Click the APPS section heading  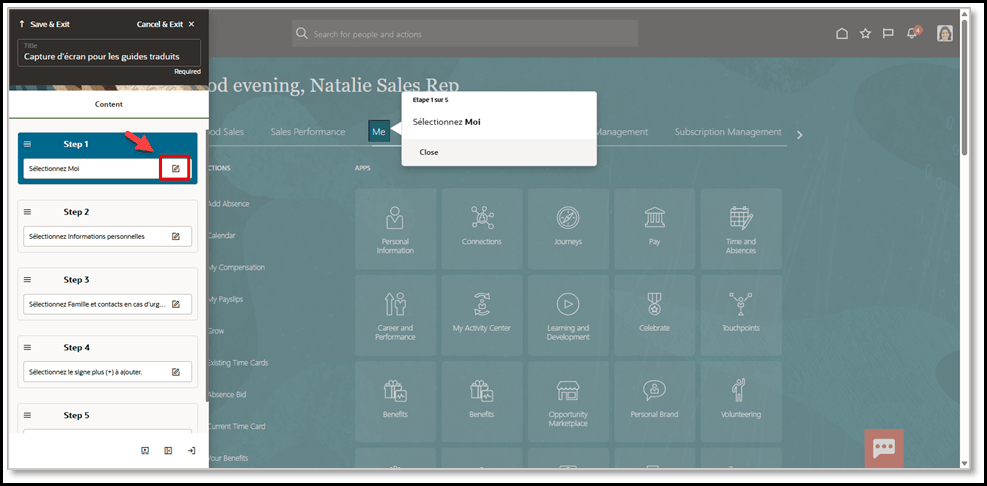pyautogui.click(x=363, y=168)
